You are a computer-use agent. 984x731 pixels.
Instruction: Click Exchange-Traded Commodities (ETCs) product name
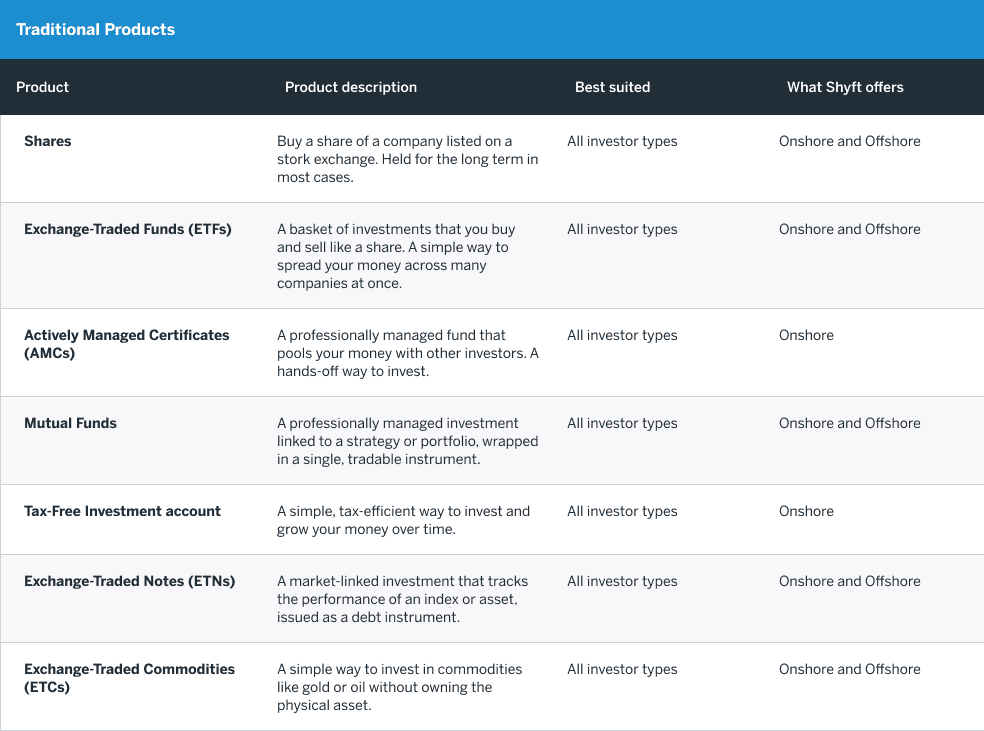pyautogui.click(x=129, y=678)
